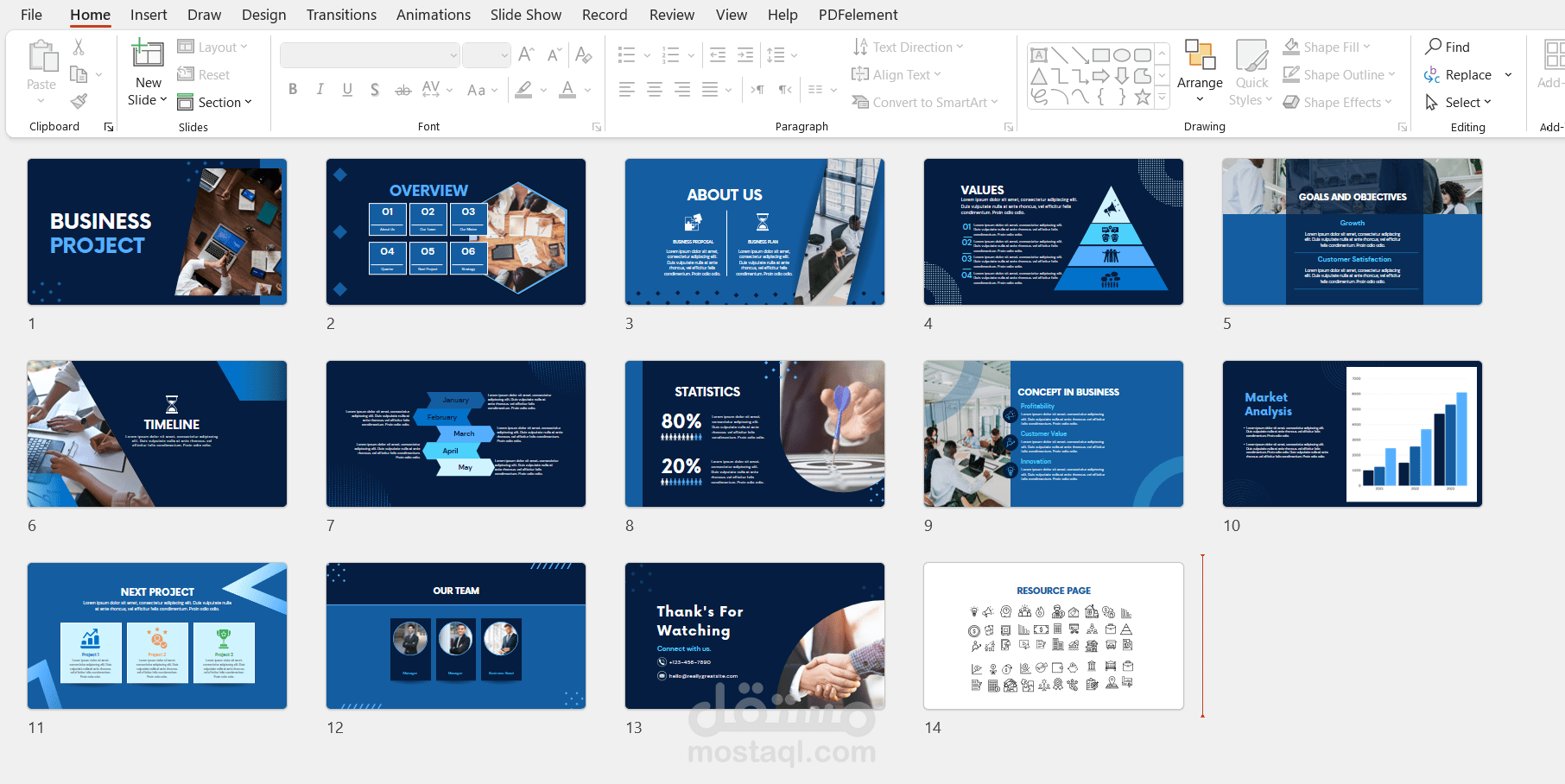Toggle bold formatting
The image size is (1565, 784).
click(x=293, y=89)
